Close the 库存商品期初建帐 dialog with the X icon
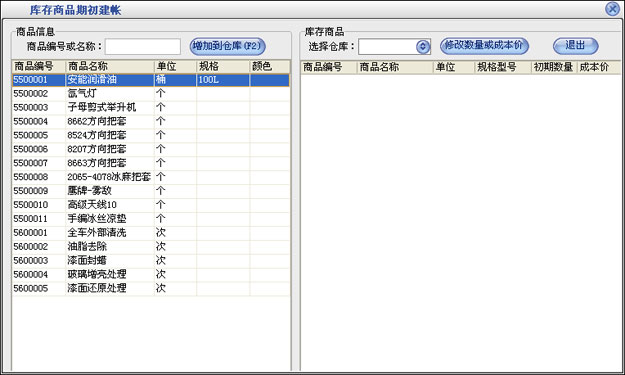The width and height of the screenshot is (625, 375). 613,9
